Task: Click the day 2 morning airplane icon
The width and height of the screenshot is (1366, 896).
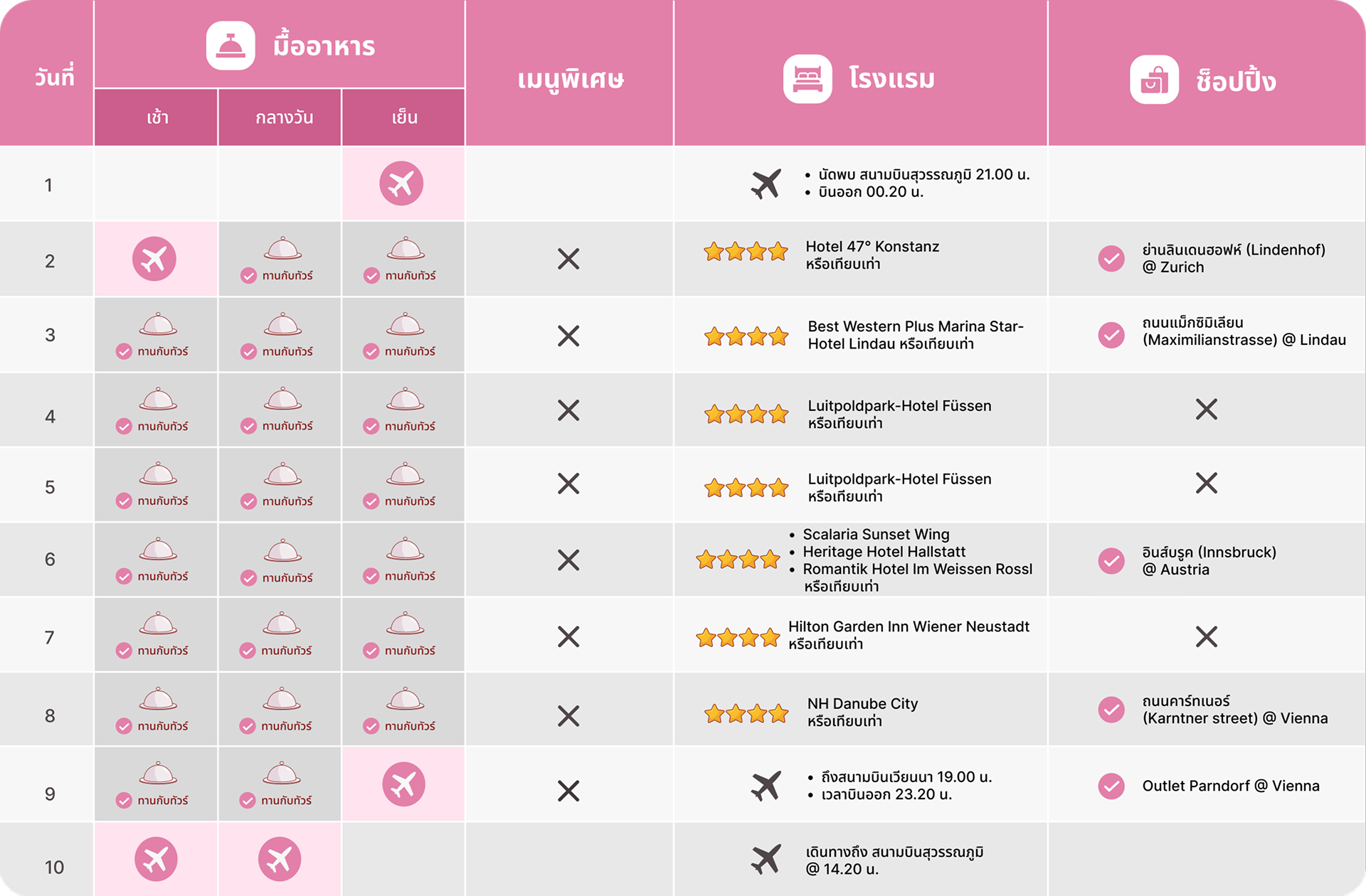Action: coord(154,259)
